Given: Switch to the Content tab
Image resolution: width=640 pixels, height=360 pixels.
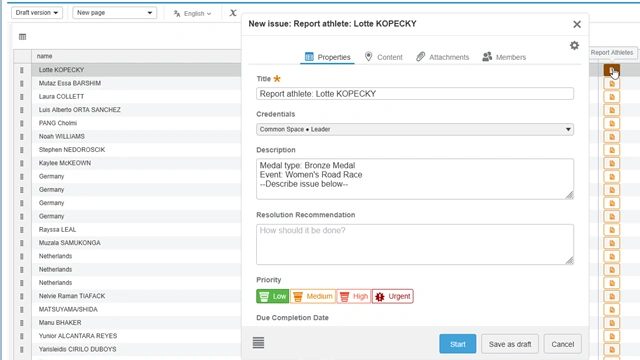Looking at the screenshot, I should pyautogui.click(x=383, y=57).
